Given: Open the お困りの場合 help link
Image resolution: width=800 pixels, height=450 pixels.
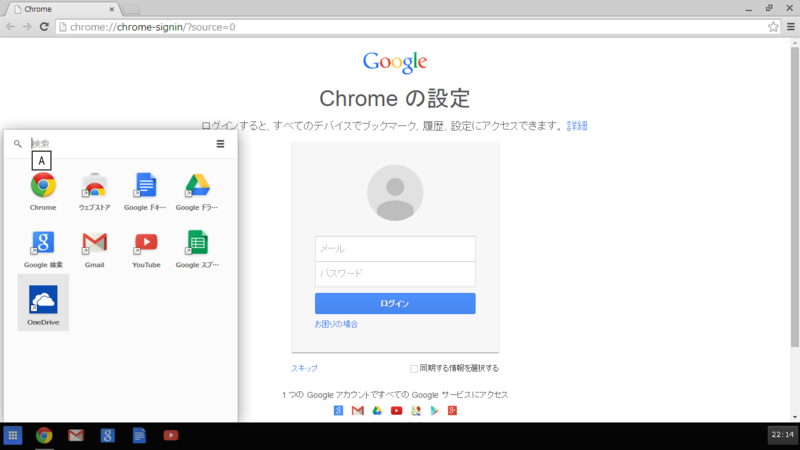Looking at the screenshot, I should tap(336, 324).
